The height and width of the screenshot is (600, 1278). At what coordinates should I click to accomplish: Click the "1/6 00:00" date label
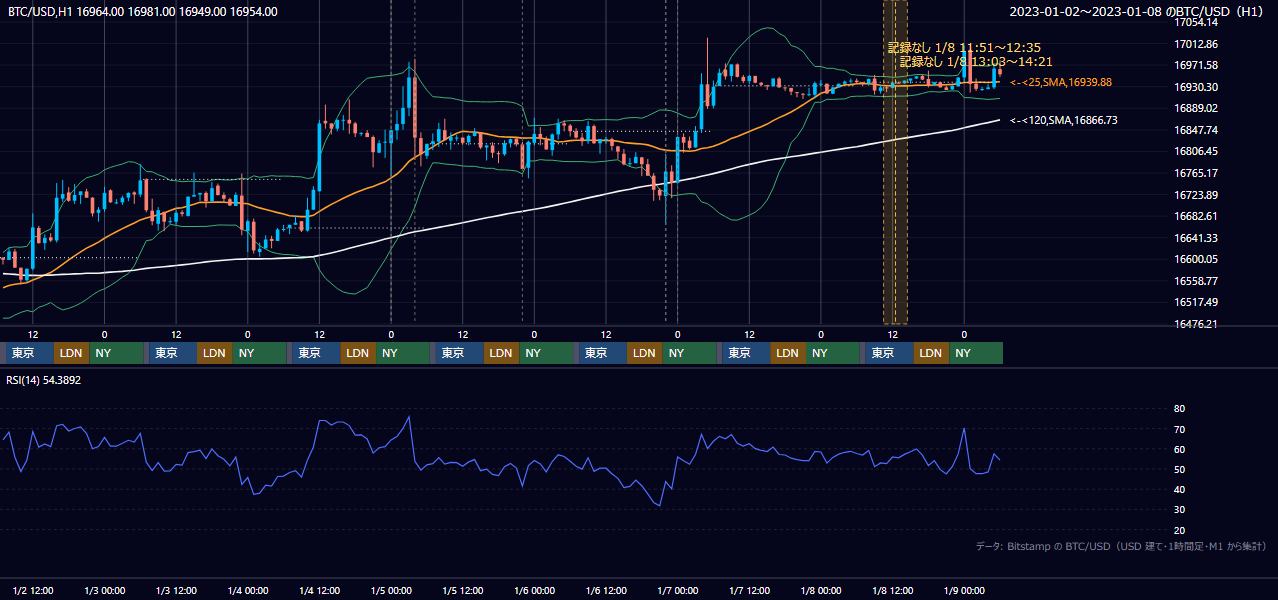coord(534,590)
